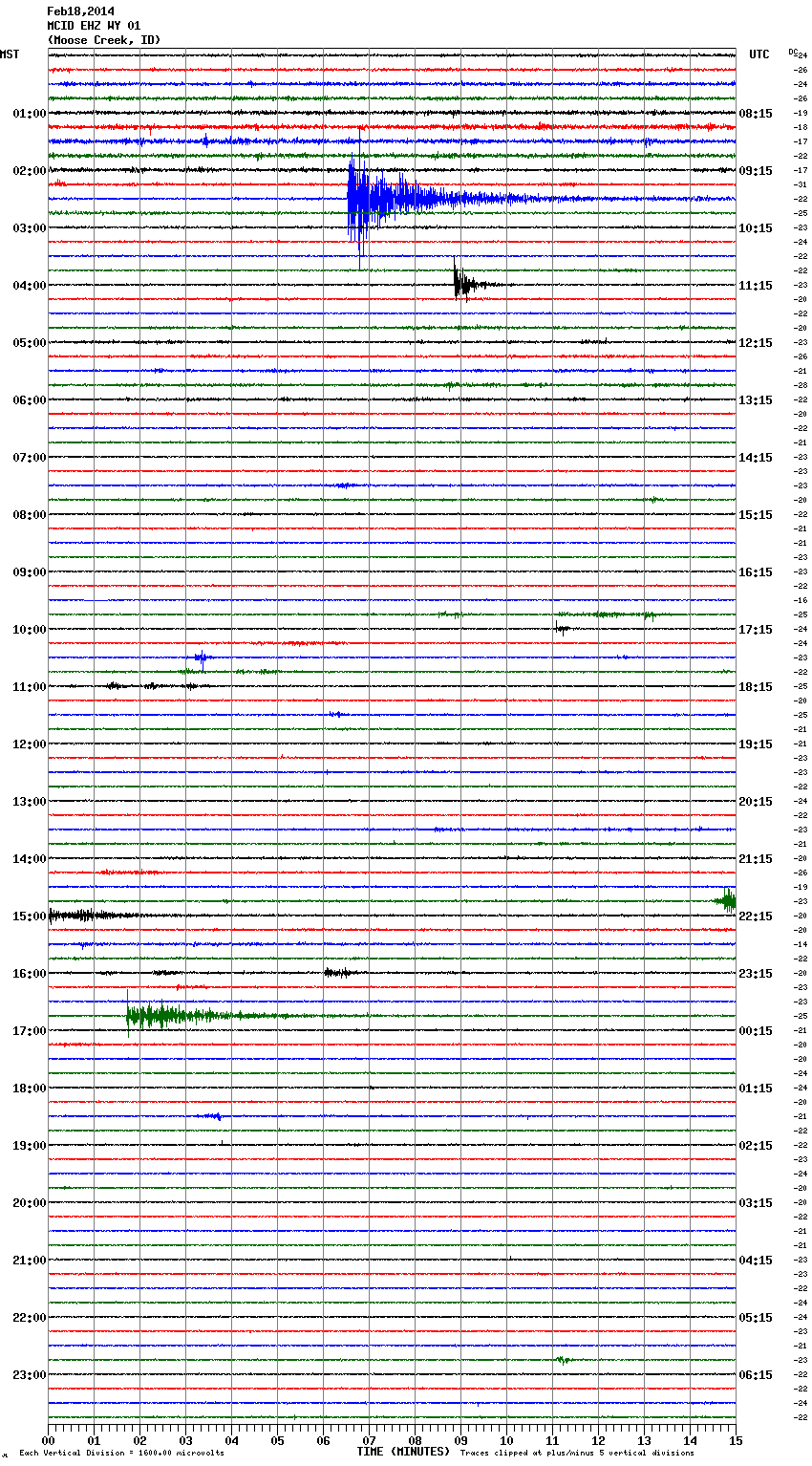
Task: Click the 06:00 MST time label
Action: [x=30, y=400]
